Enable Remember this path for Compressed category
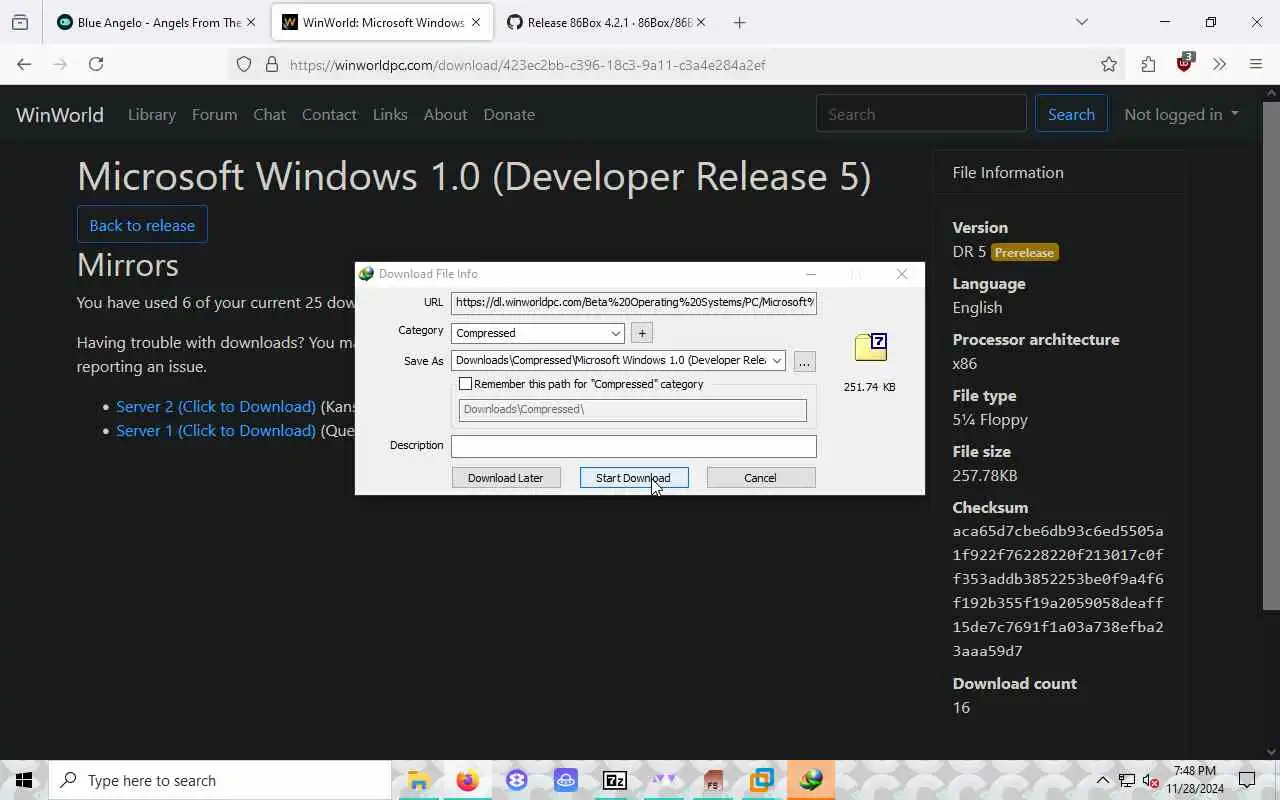Image resolution: width=1280 pixels, height=800 pixels. click(465, 384)
